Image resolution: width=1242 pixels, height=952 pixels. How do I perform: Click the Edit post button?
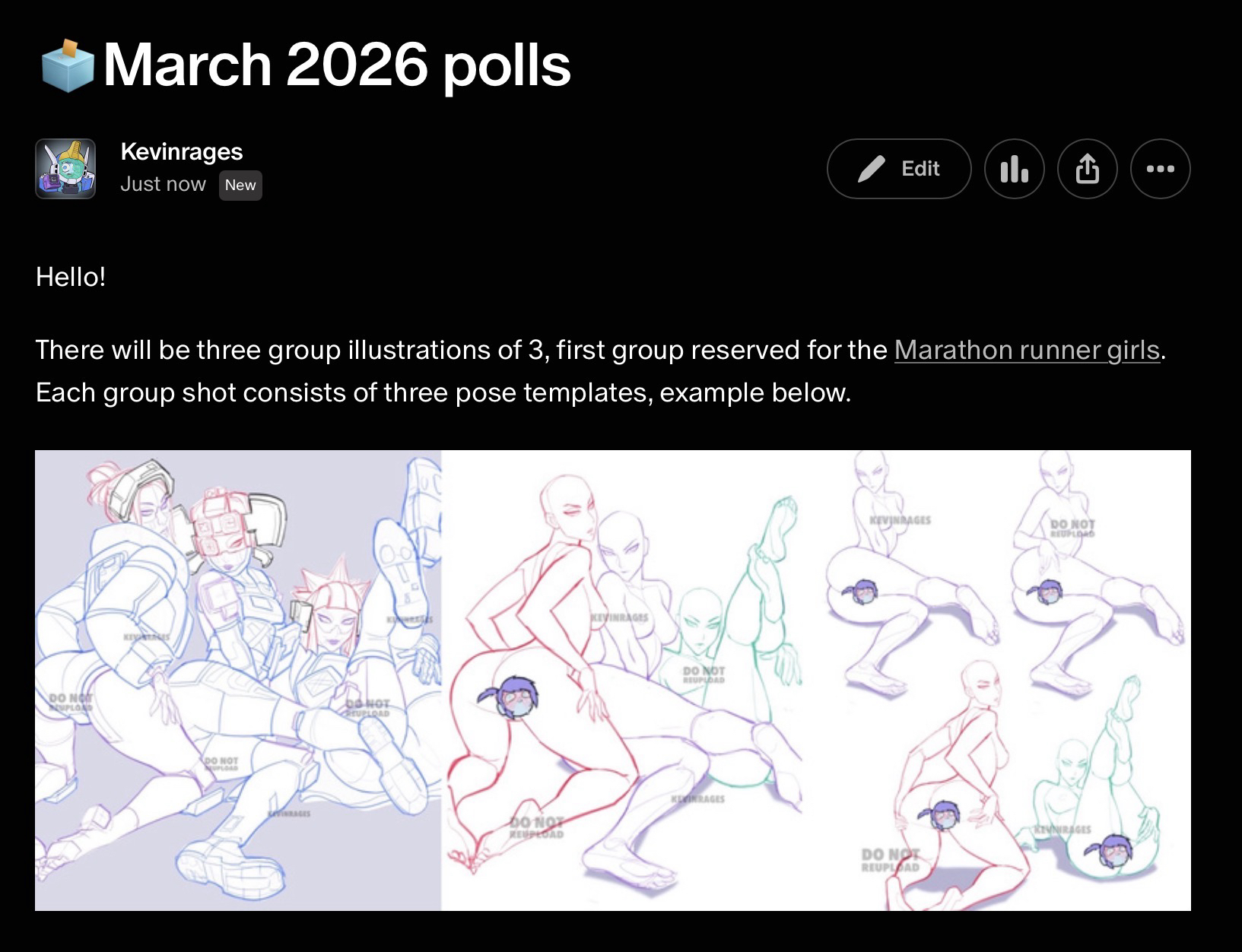tap(898, 169)
